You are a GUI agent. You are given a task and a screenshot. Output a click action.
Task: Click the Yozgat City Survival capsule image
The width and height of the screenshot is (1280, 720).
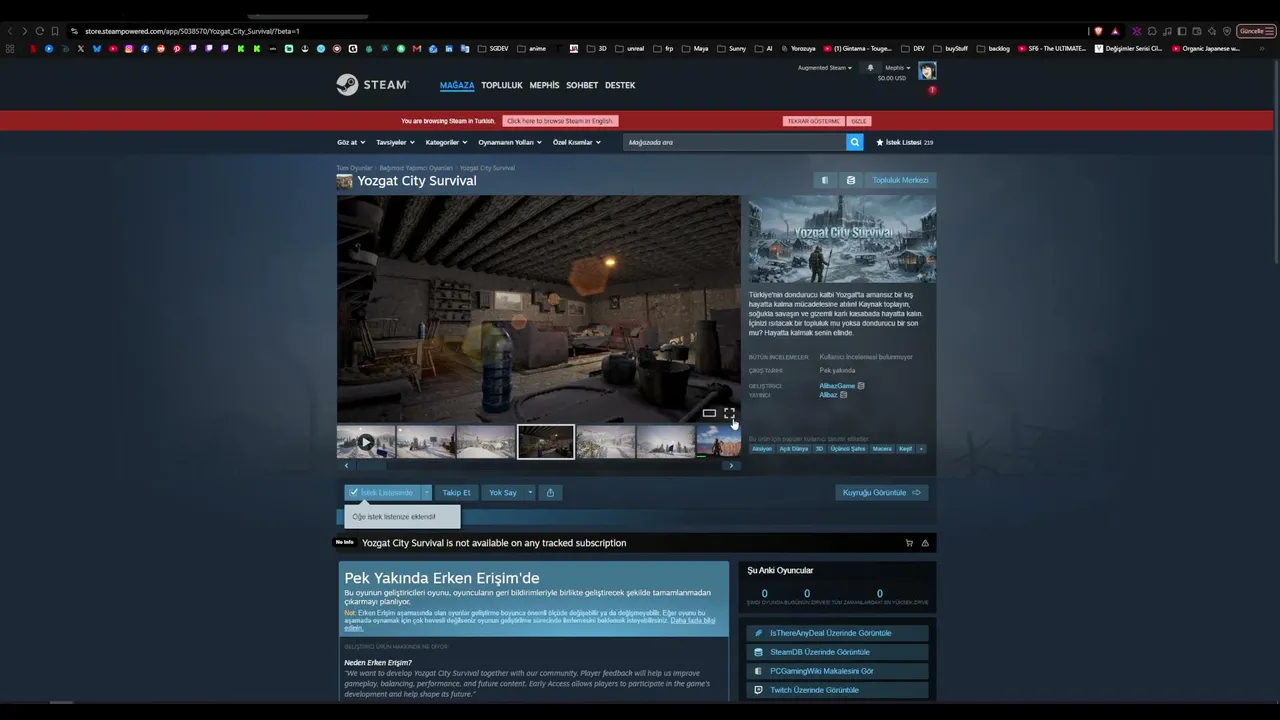[x=842, y=239]
